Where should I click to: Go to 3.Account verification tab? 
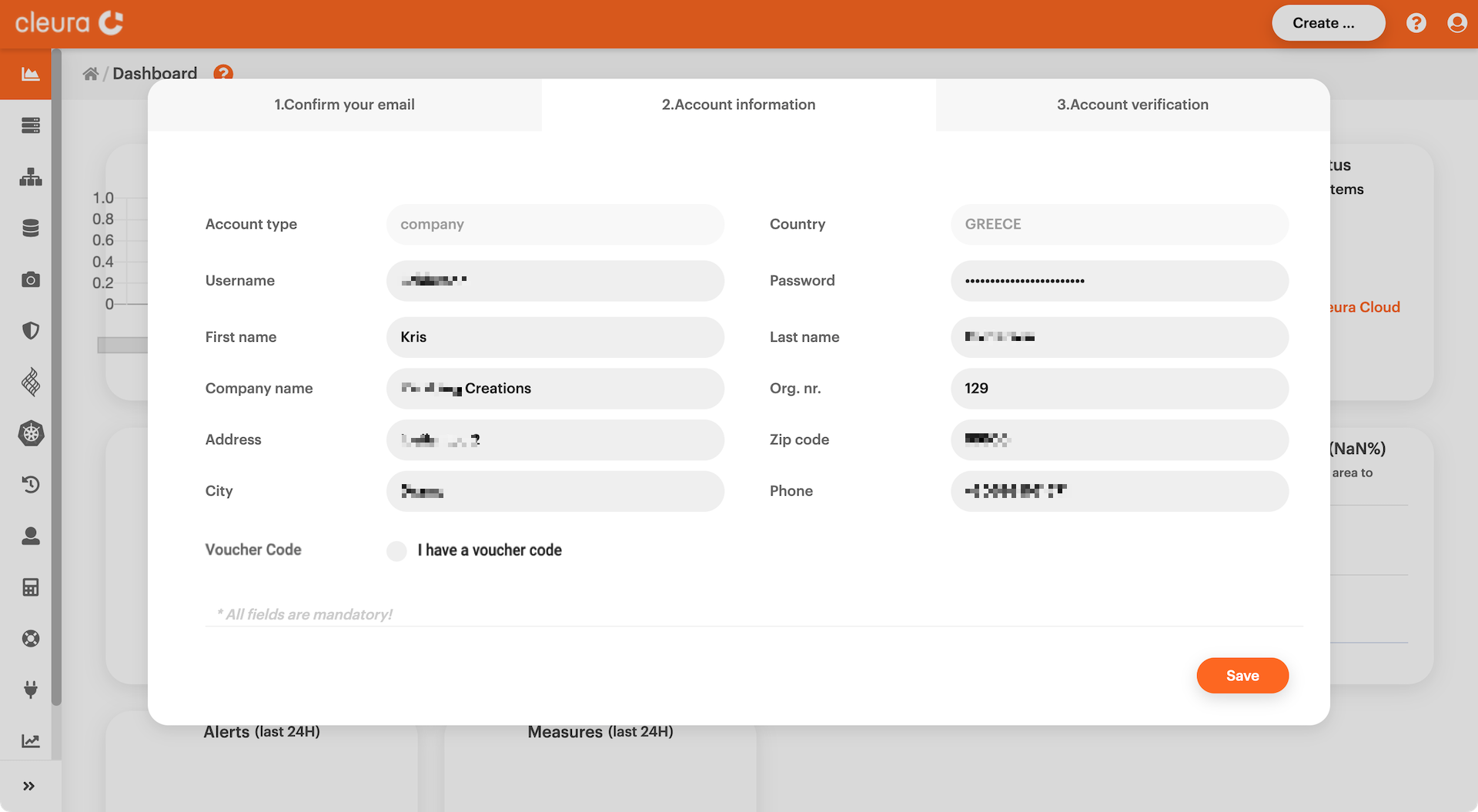coord(1132,105)
